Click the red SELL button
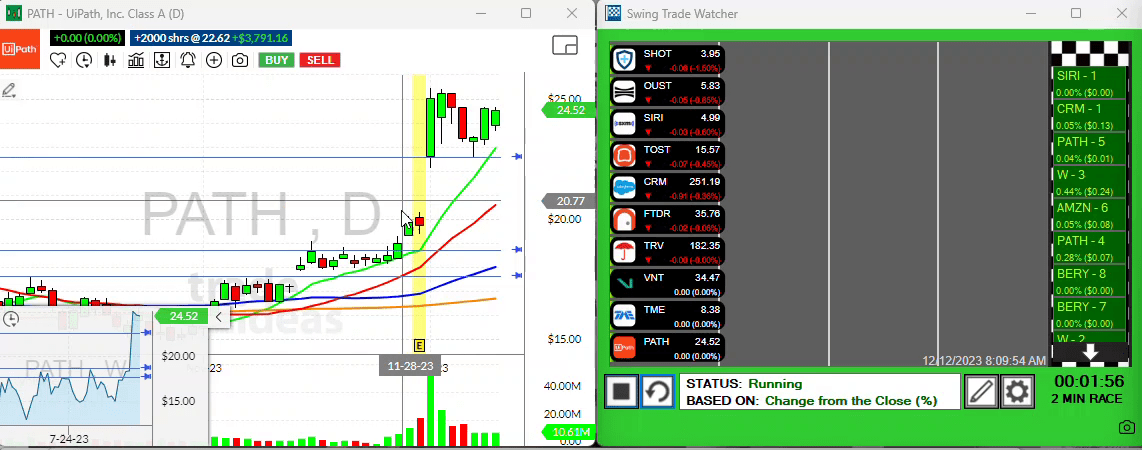 click(x=320, y=60)
